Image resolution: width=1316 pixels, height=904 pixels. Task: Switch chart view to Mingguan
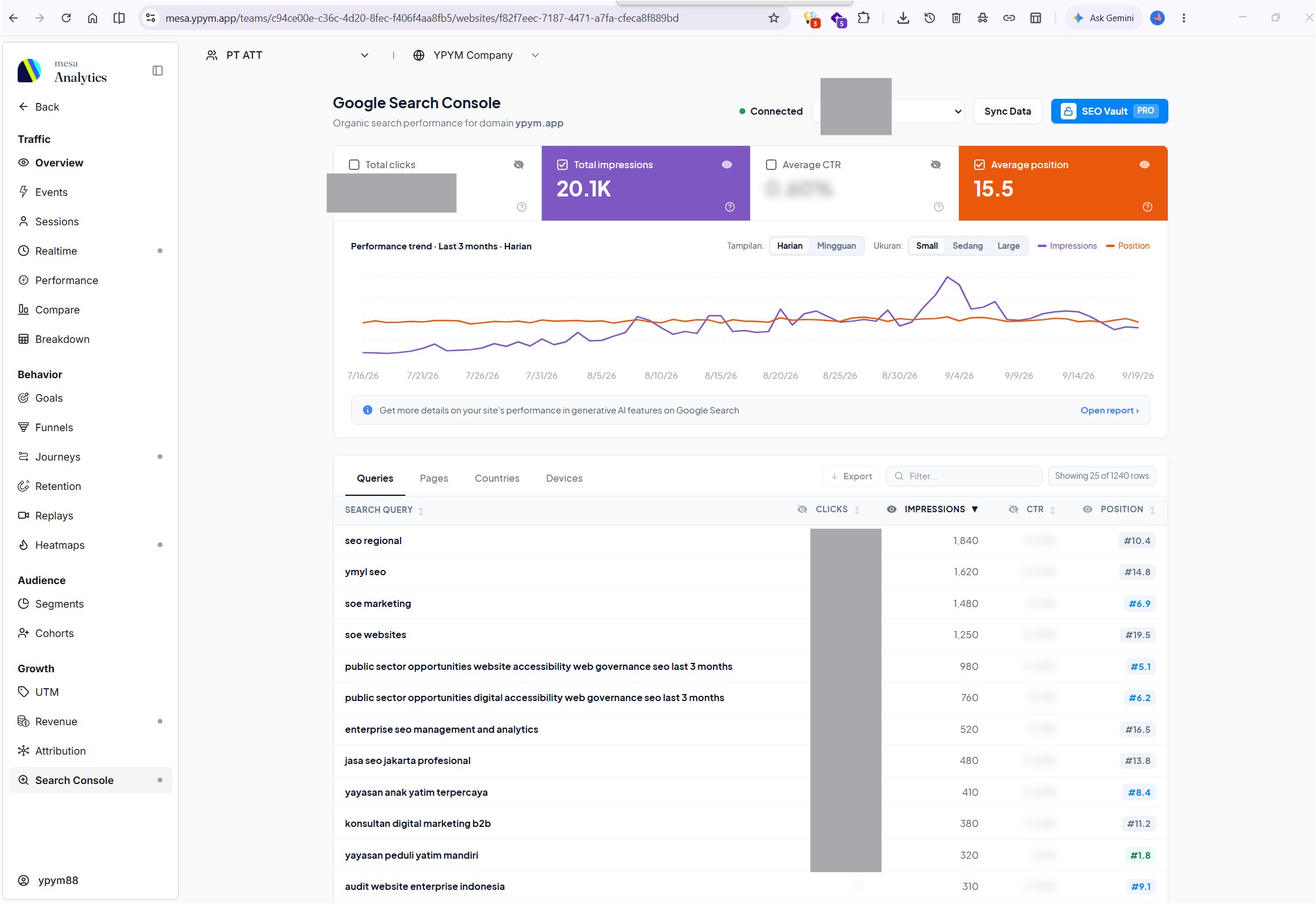[x=836, y=246]
